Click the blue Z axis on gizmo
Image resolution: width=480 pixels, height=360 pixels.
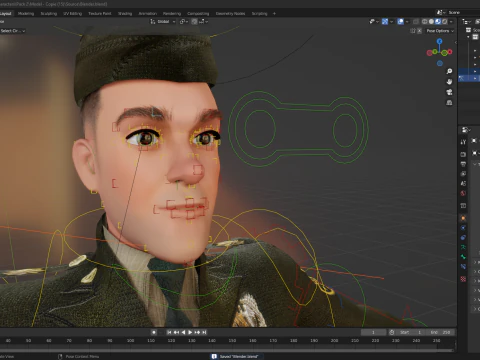[440, 41]
